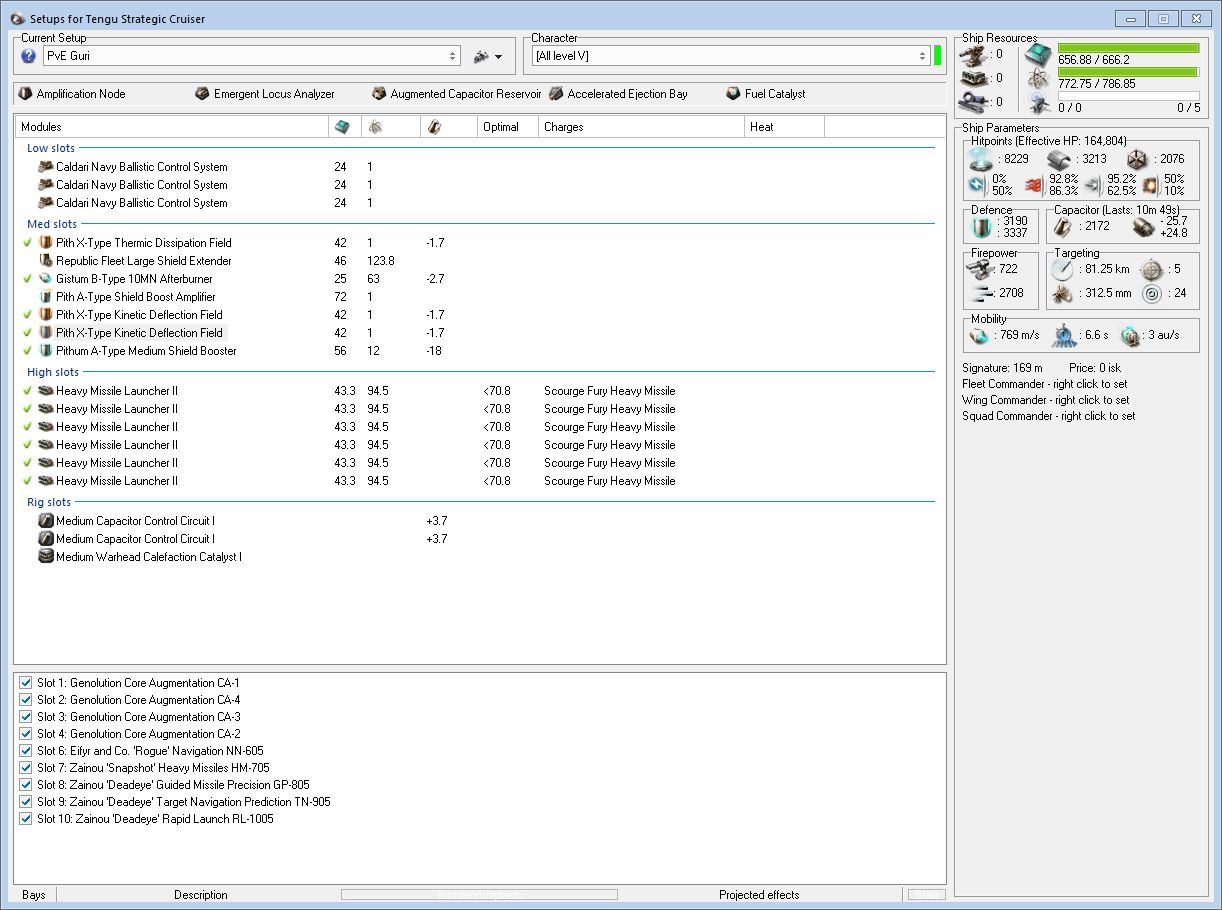This screenshot has height=910, width=1222.
Task: Click Fleet Commander right click to set
Action: (x=1045, y=384)
